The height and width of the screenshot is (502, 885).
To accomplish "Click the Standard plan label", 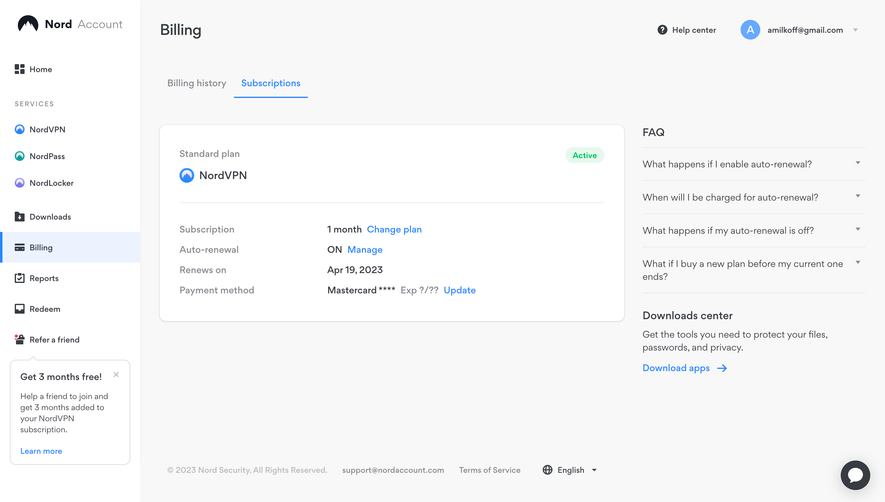I will click(x=209, y=154).
